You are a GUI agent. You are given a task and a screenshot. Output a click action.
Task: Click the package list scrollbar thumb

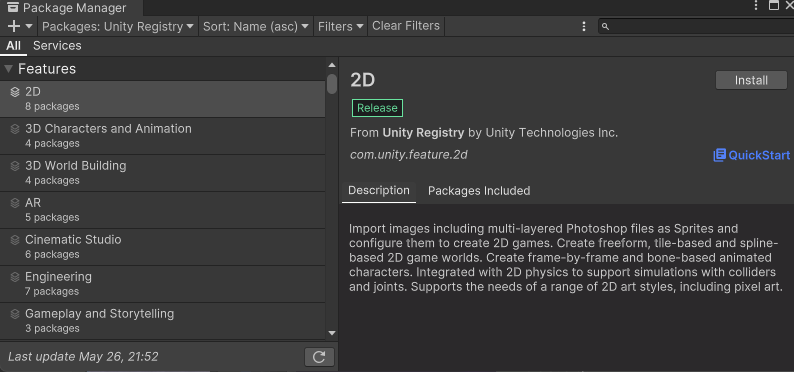click(332, 84)
